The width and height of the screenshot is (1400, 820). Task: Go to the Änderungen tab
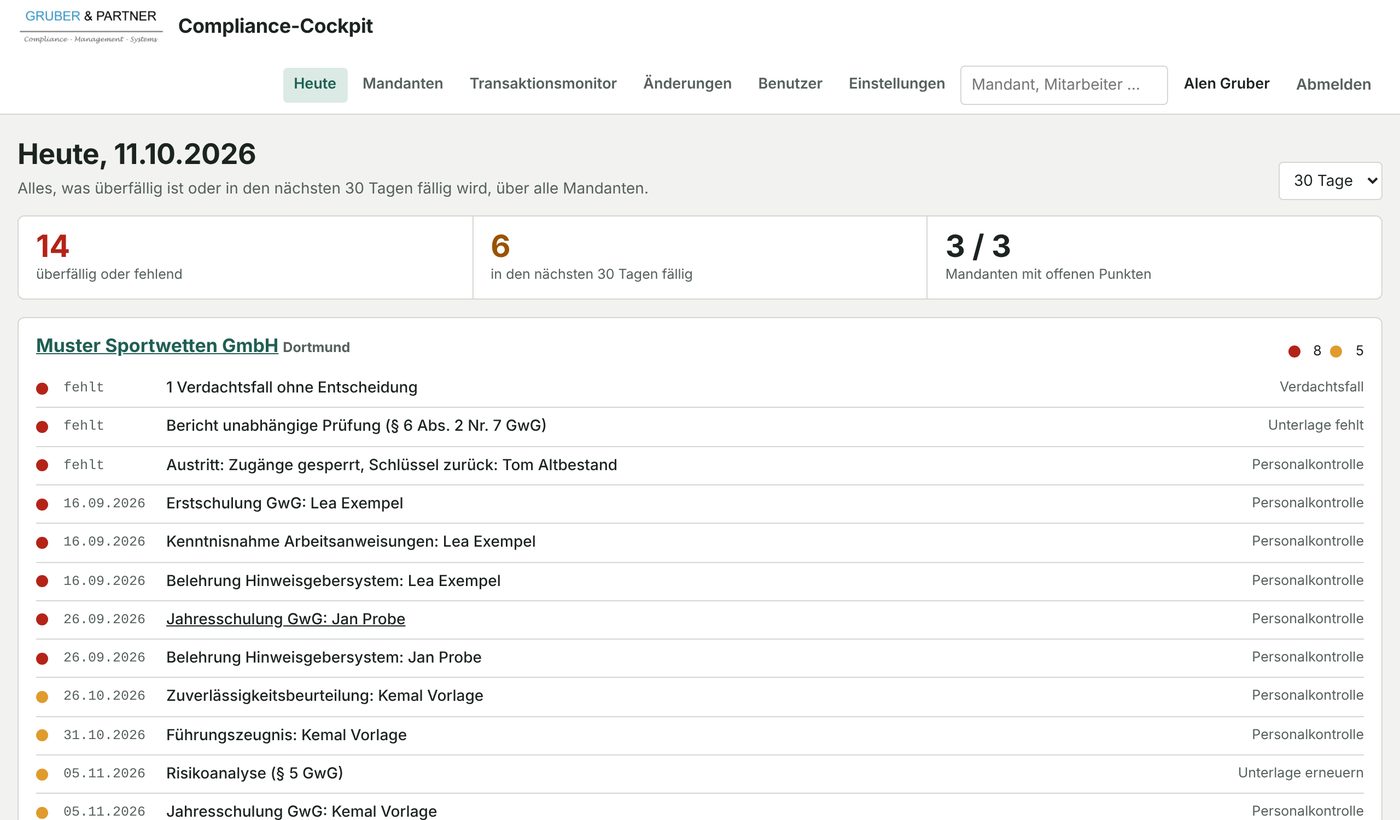687,84
